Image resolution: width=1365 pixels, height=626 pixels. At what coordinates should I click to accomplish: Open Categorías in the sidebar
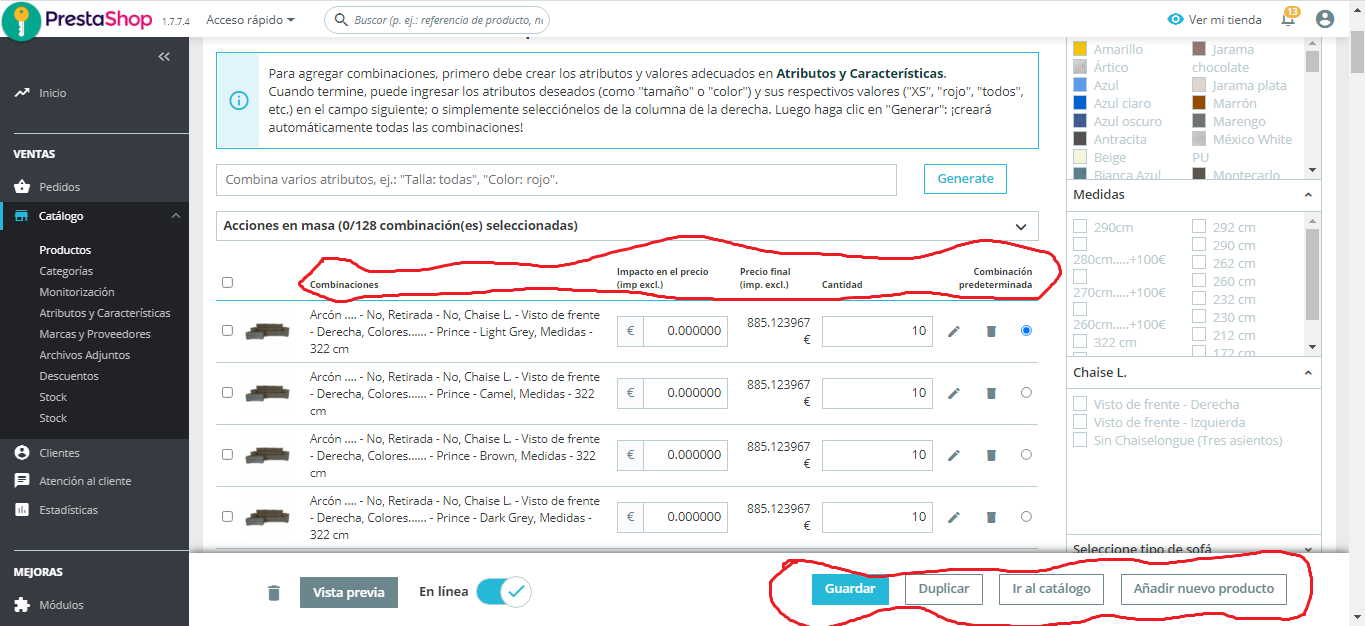pyautogui.click(x=66, y=271)
